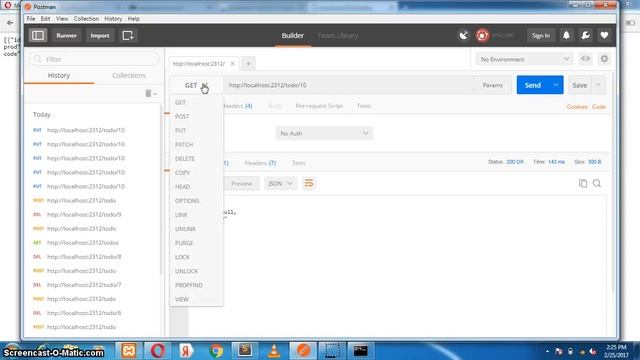Select POST from method list
Screen dimensions: 640x360
coord(182,116)
